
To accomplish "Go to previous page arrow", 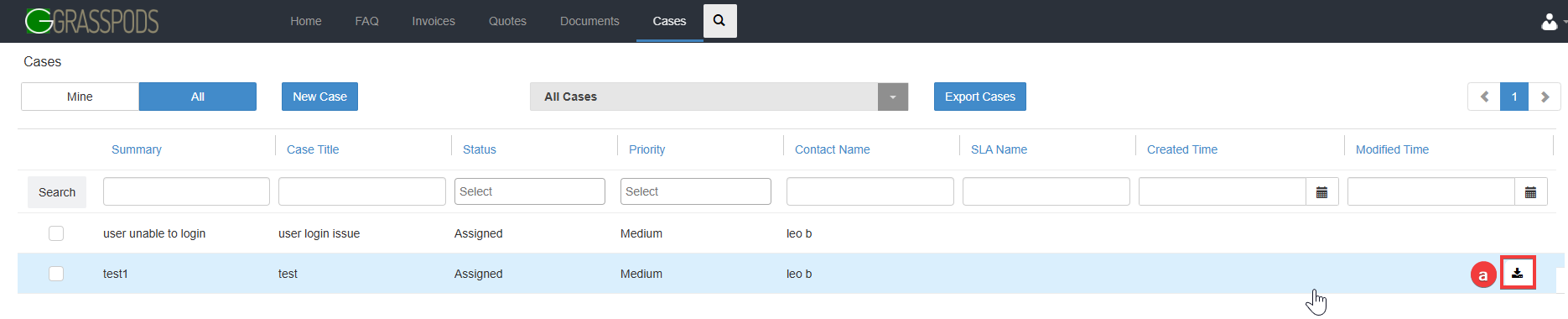I will click(x=1484, y=97).
